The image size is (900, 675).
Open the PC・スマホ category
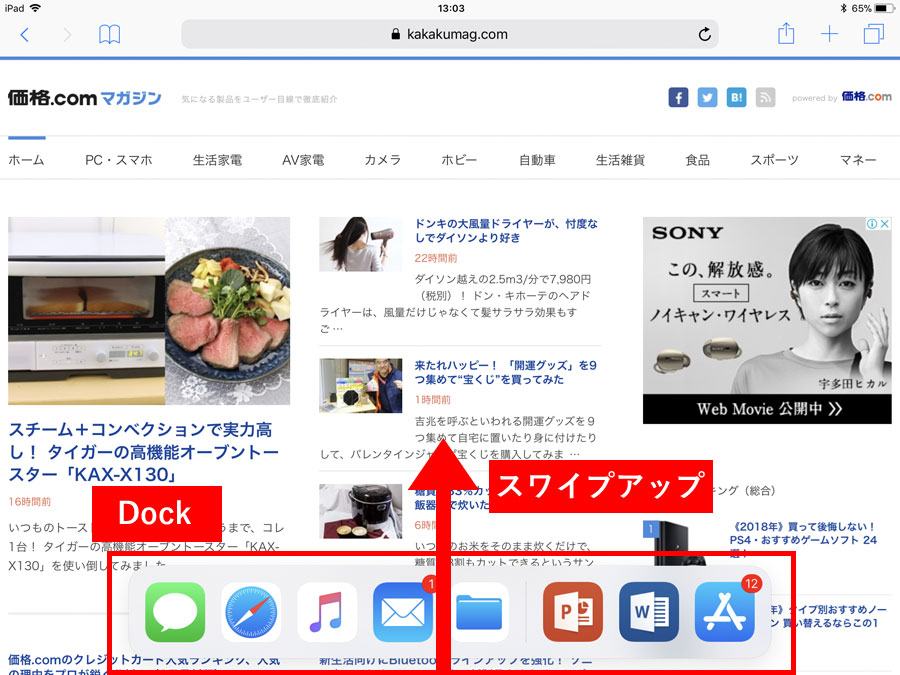click(119, 160)
